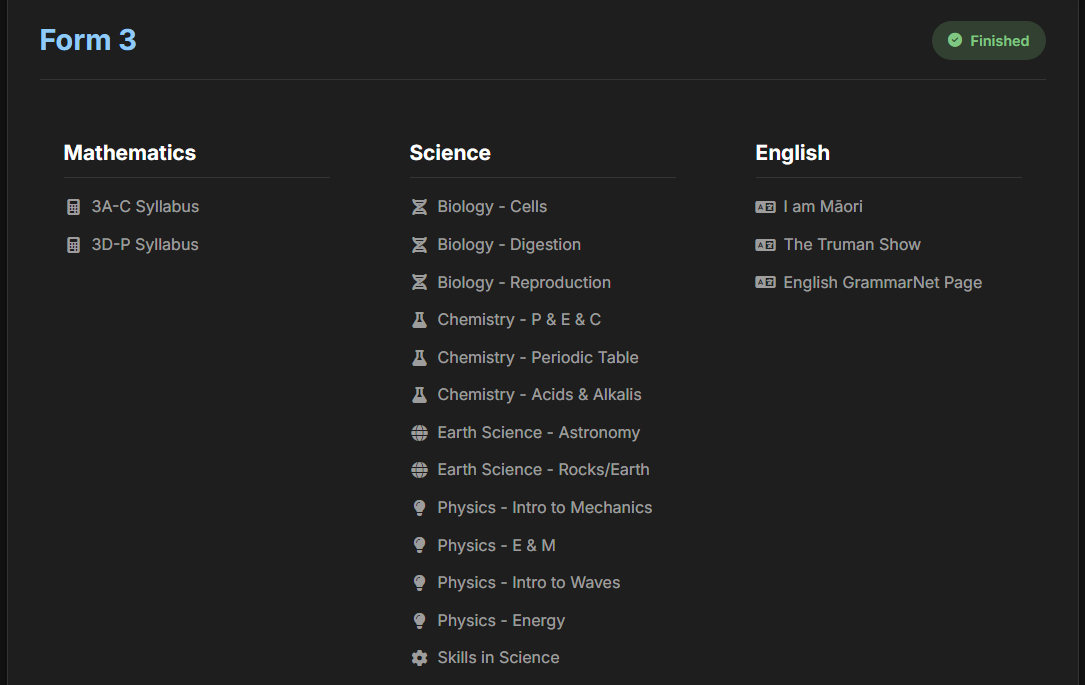Open Earth Science - Rocks/Earth link
Viewport: 1085px width, 685px height.
(x=543, y=470)
